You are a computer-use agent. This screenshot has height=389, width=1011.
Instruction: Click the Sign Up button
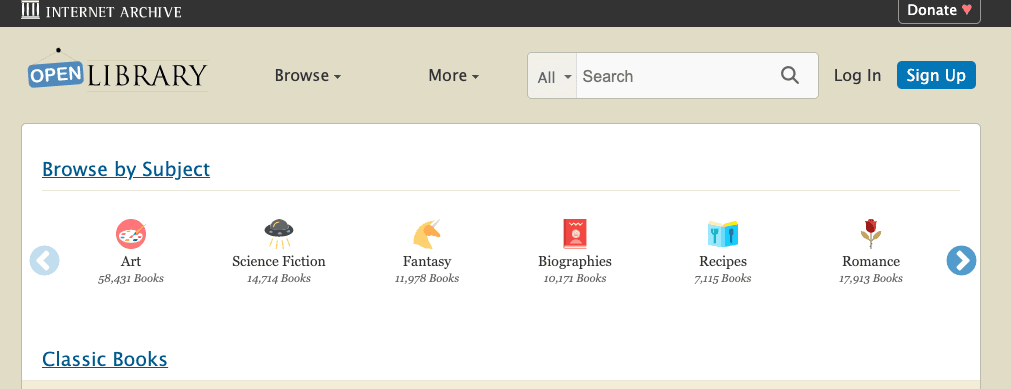click(x=936, y=75)
